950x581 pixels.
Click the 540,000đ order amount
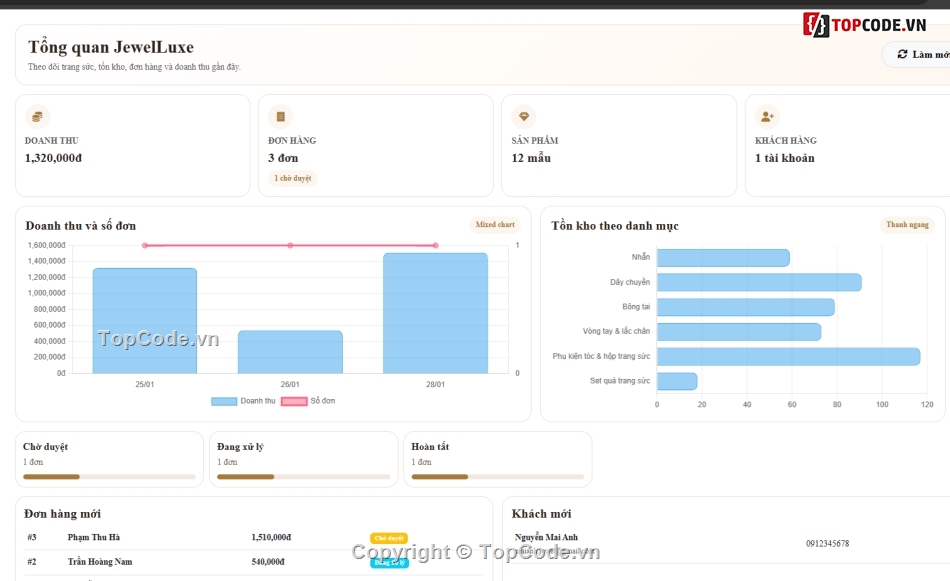(x=268, y=562)
